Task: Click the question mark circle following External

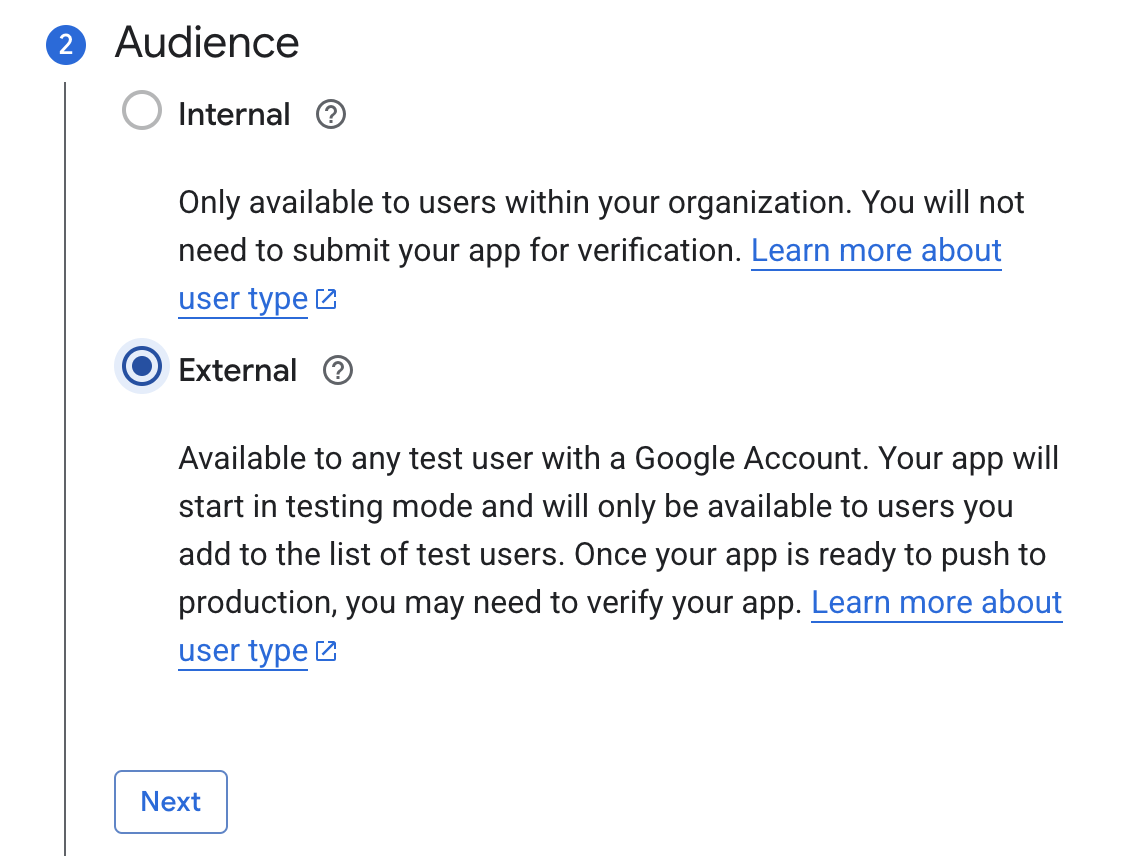Action: 337,370
